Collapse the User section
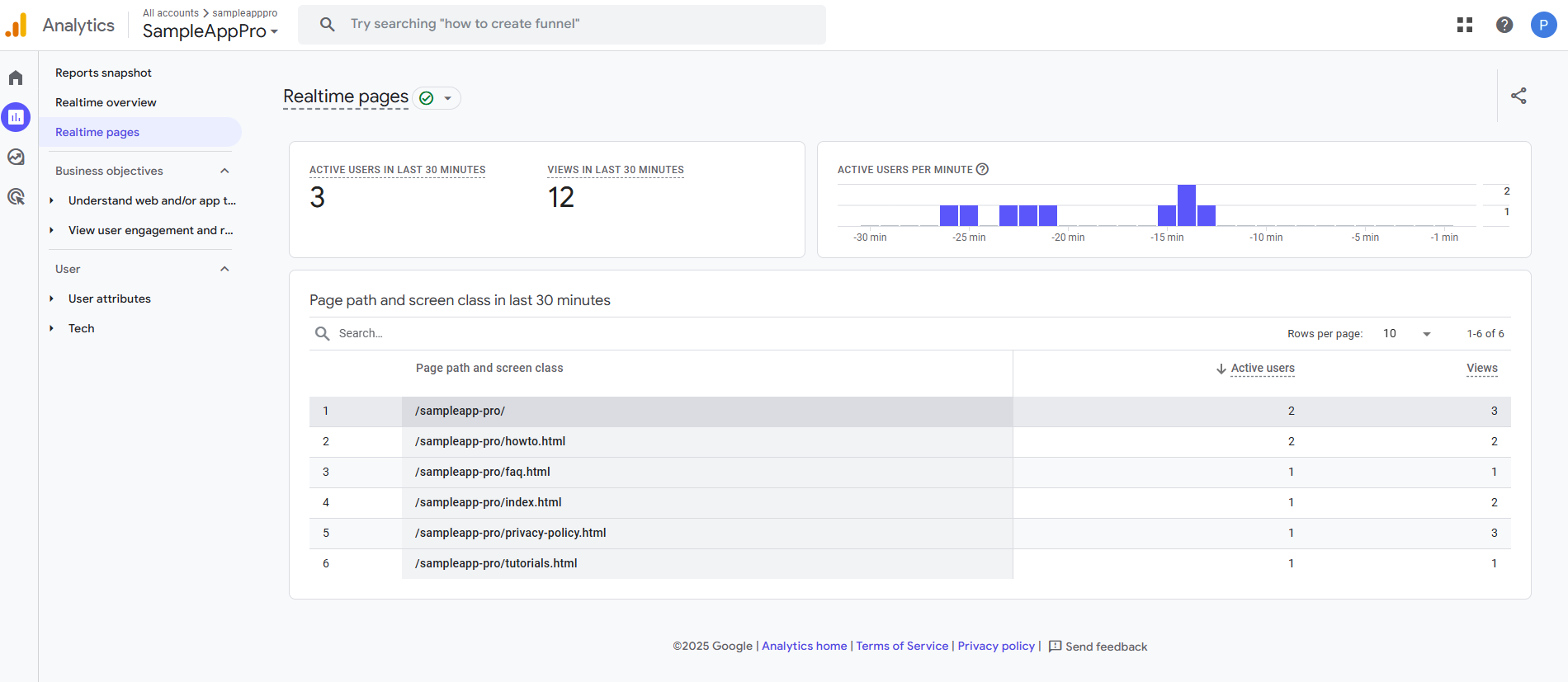The width and height of the screenshot is (1568, 682). pos(224,269)
